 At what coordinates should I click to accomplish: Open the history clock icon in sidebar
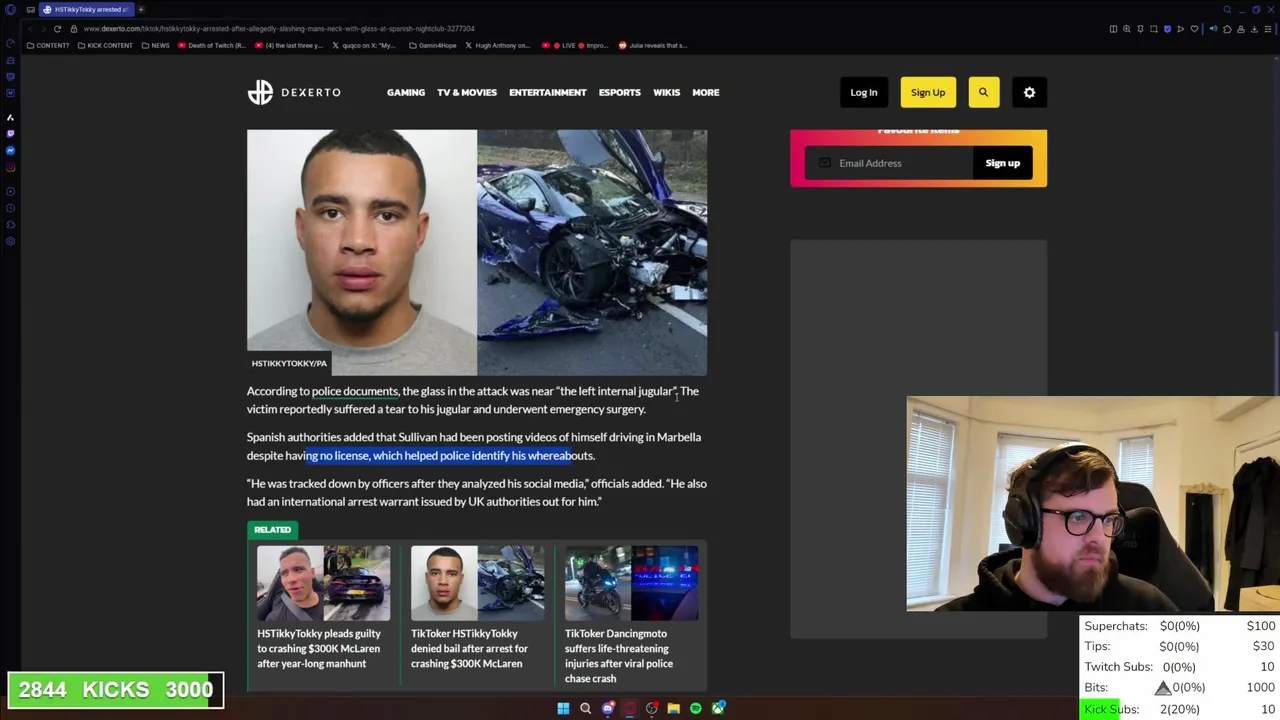pyautogui.click(x=10, y=208)
